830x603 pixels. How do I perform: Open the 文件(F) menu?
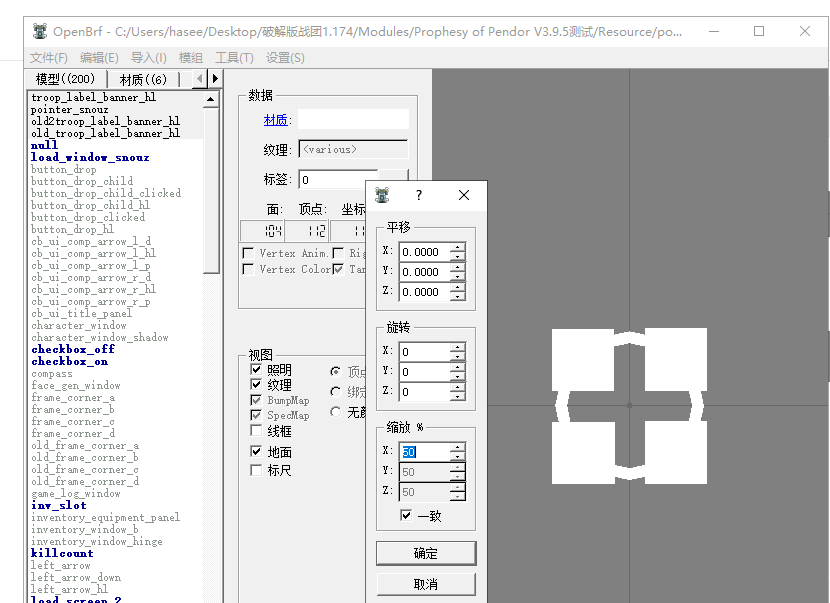click(49, 58)
